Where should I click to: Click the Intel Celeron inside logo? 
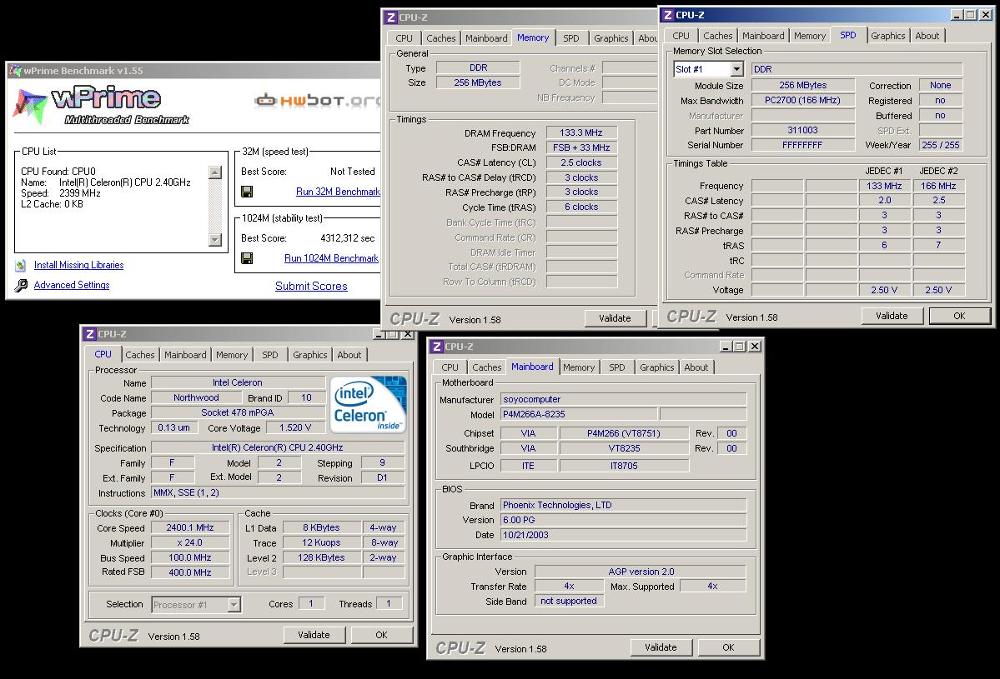(x=368, y=405)
